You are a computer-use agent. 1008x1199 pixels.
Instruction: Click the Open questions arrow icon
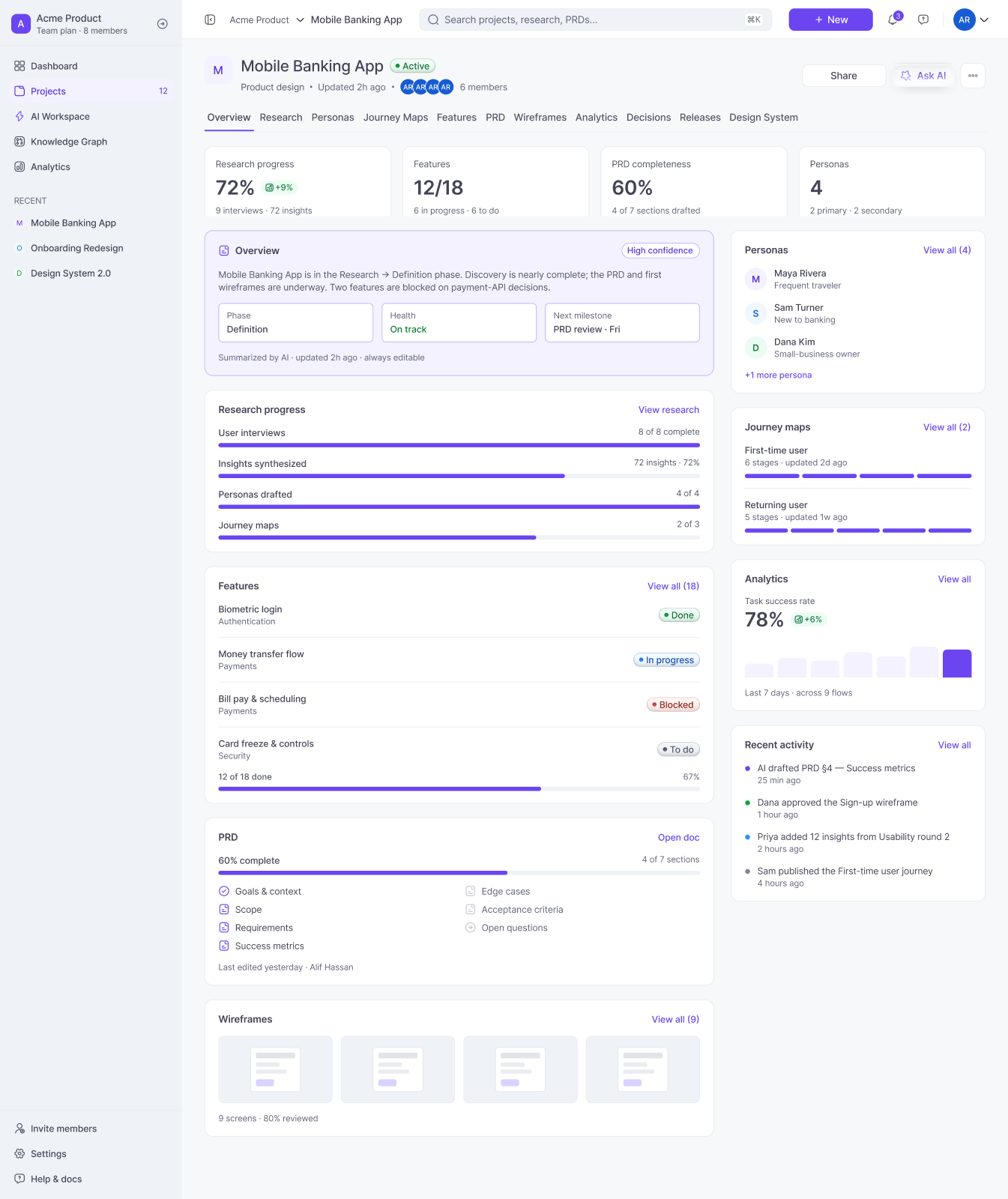[x=471, y=928]
